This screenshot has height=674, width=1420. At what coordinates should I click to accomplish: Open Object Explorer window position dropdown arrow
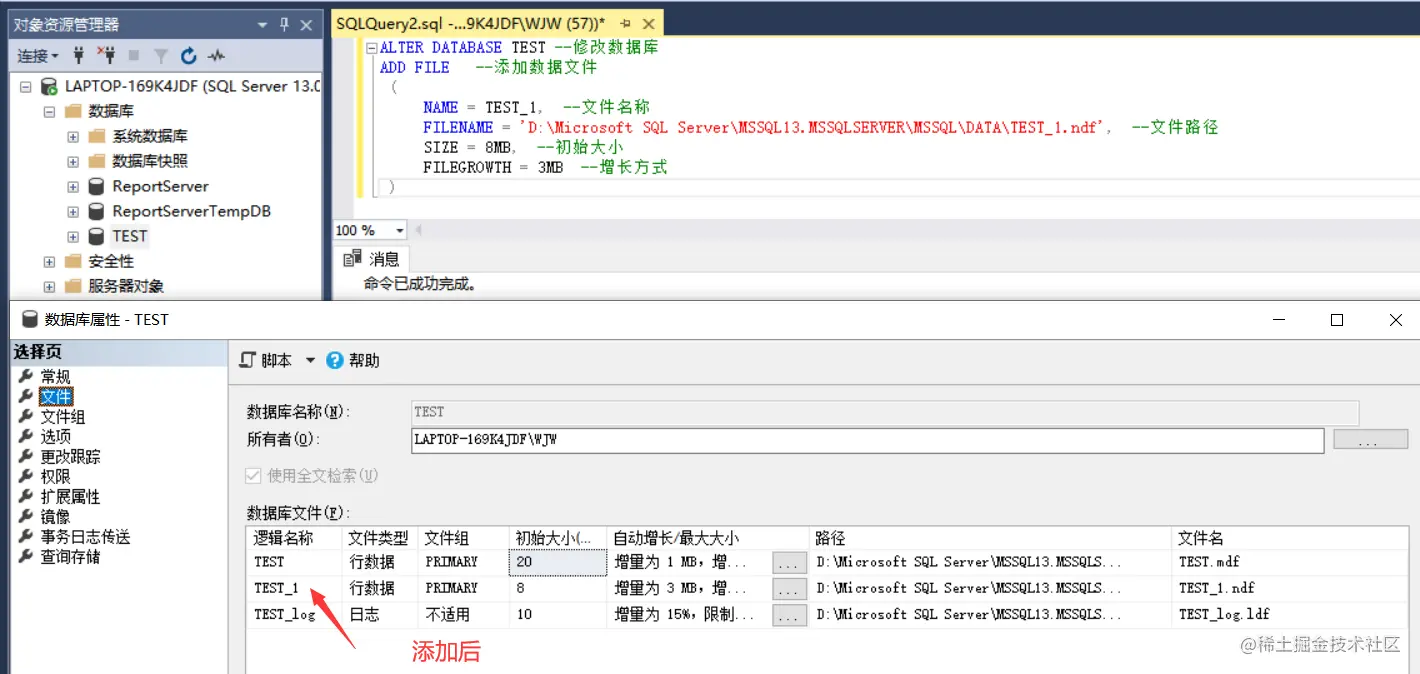[x=262, y=24]
